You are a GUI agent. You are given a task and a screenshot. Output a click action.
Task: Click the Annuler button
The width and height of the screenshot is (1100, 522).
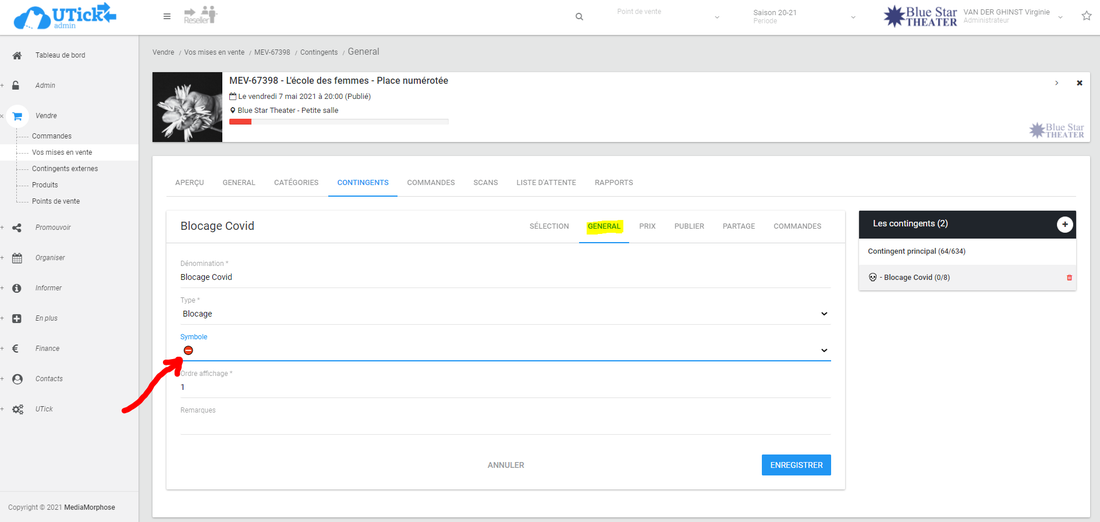505,465
